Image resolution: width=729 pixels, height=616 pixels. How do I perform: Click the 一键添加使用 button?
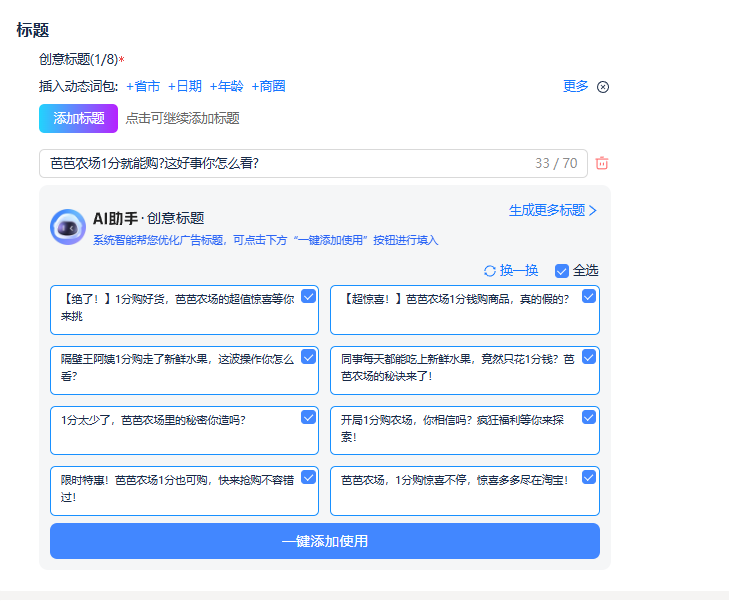point(325,541)
